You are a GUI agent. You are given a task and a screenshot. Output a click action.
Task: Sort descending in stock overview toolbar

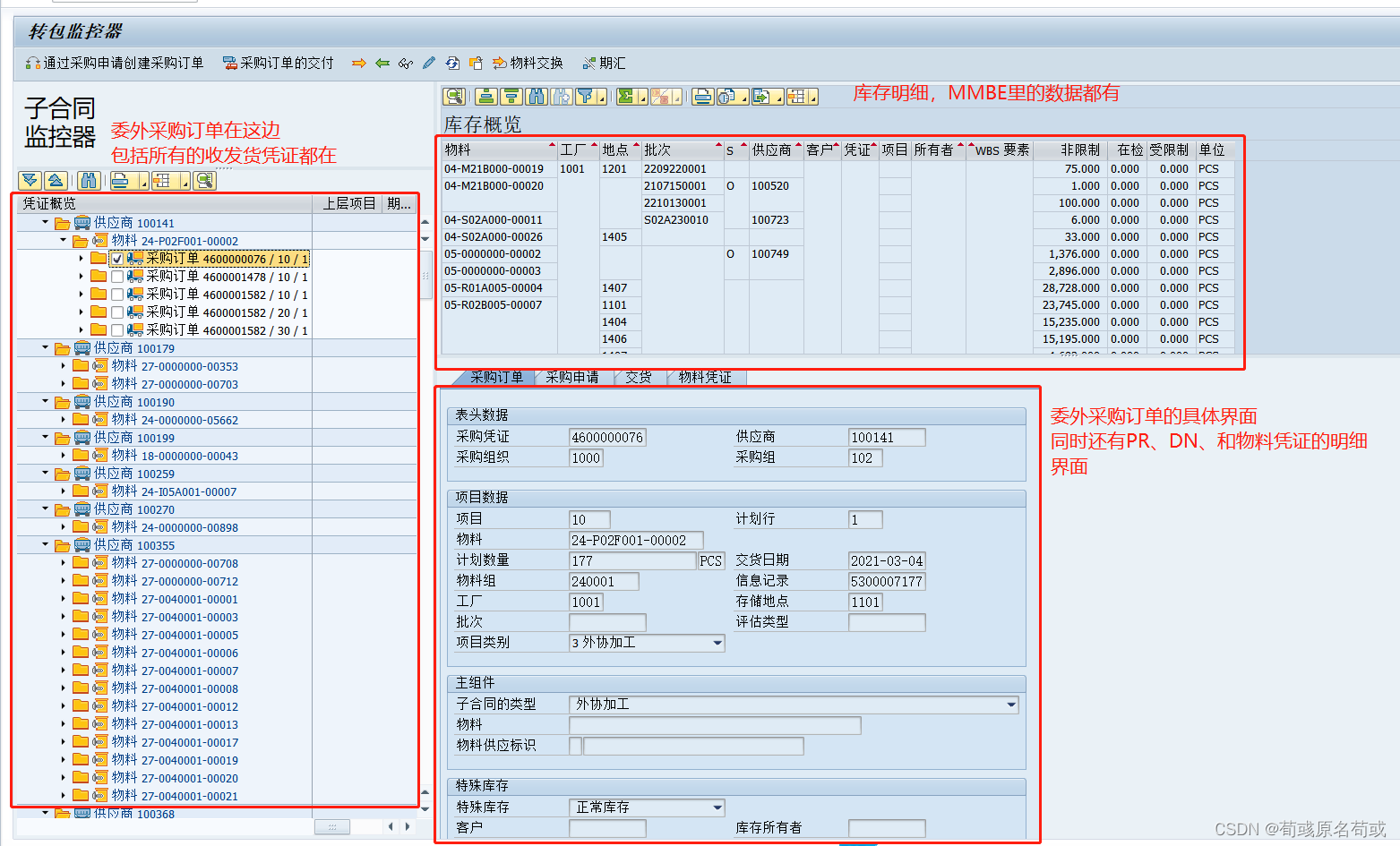click(511, 96)
